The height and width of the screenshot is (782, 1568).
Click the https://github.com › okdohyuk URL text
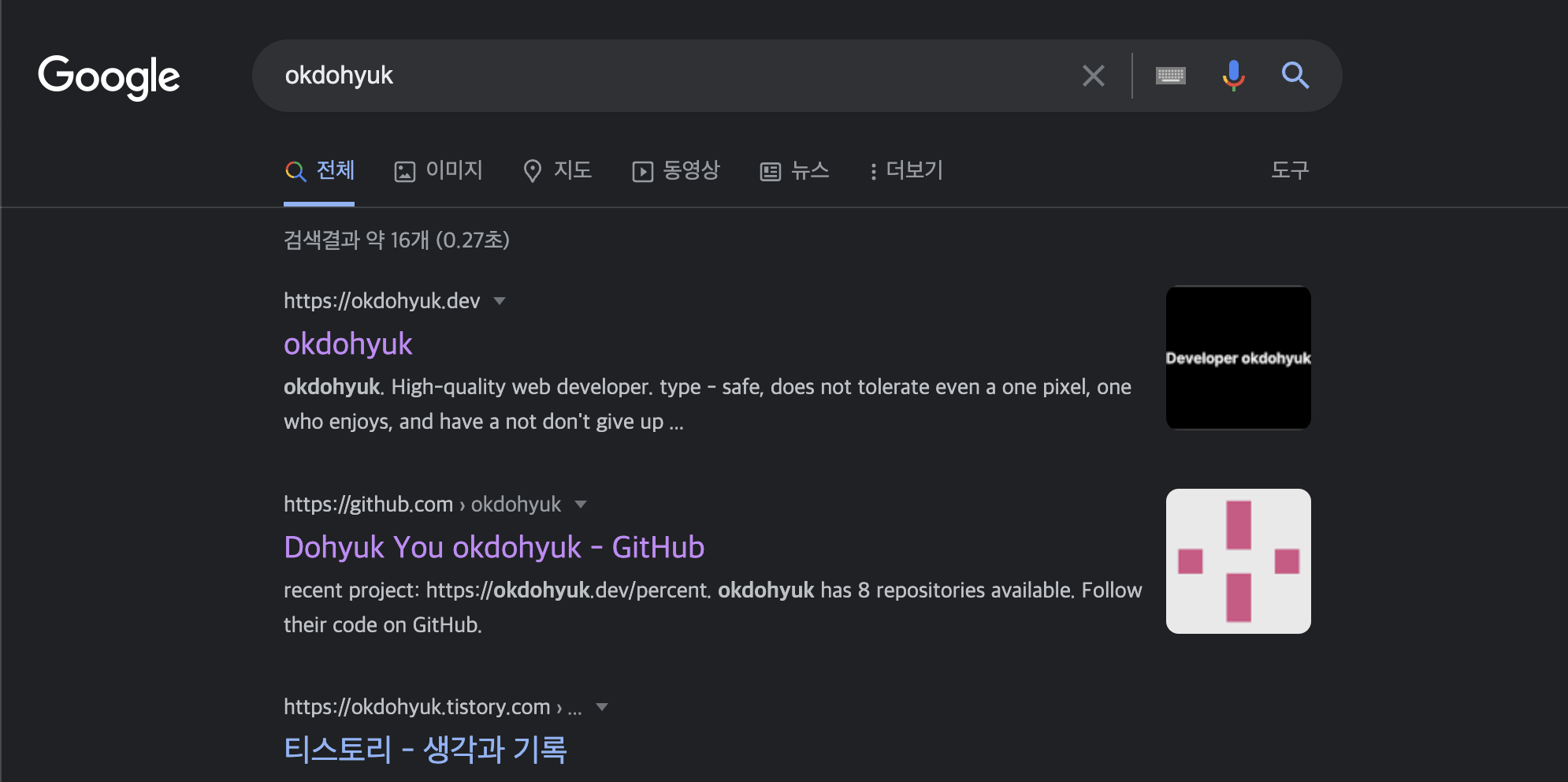[x=422, y=505]
